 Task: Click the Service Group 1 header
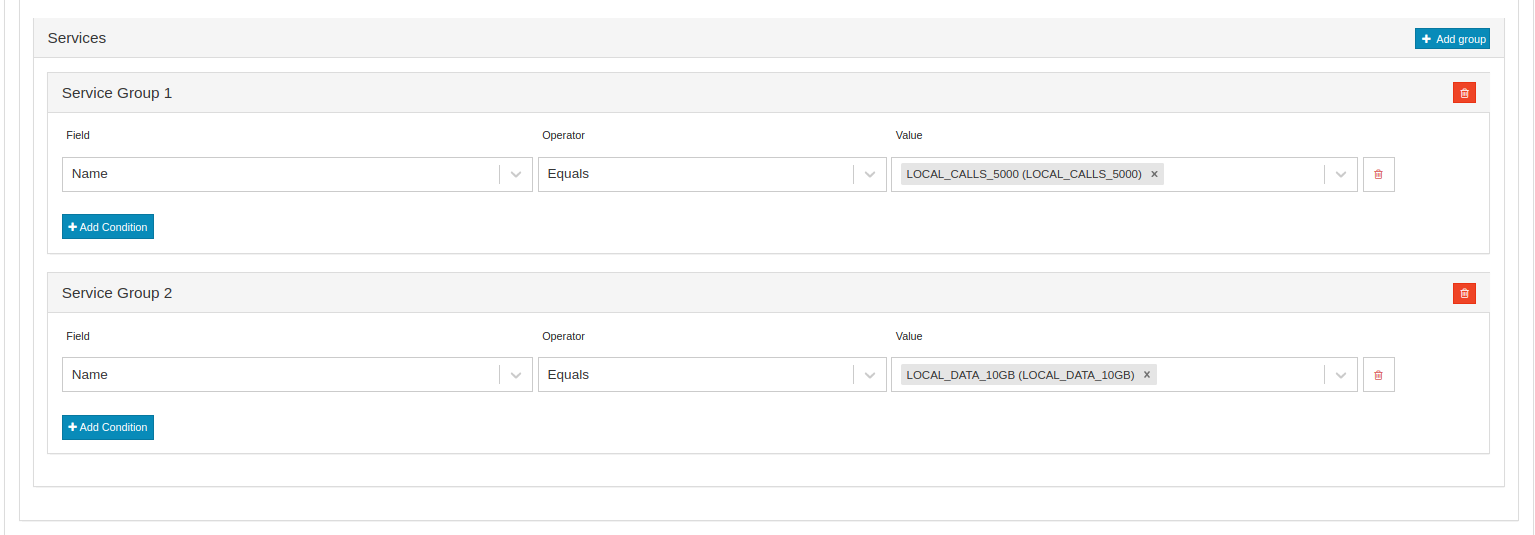click(117, 93)
